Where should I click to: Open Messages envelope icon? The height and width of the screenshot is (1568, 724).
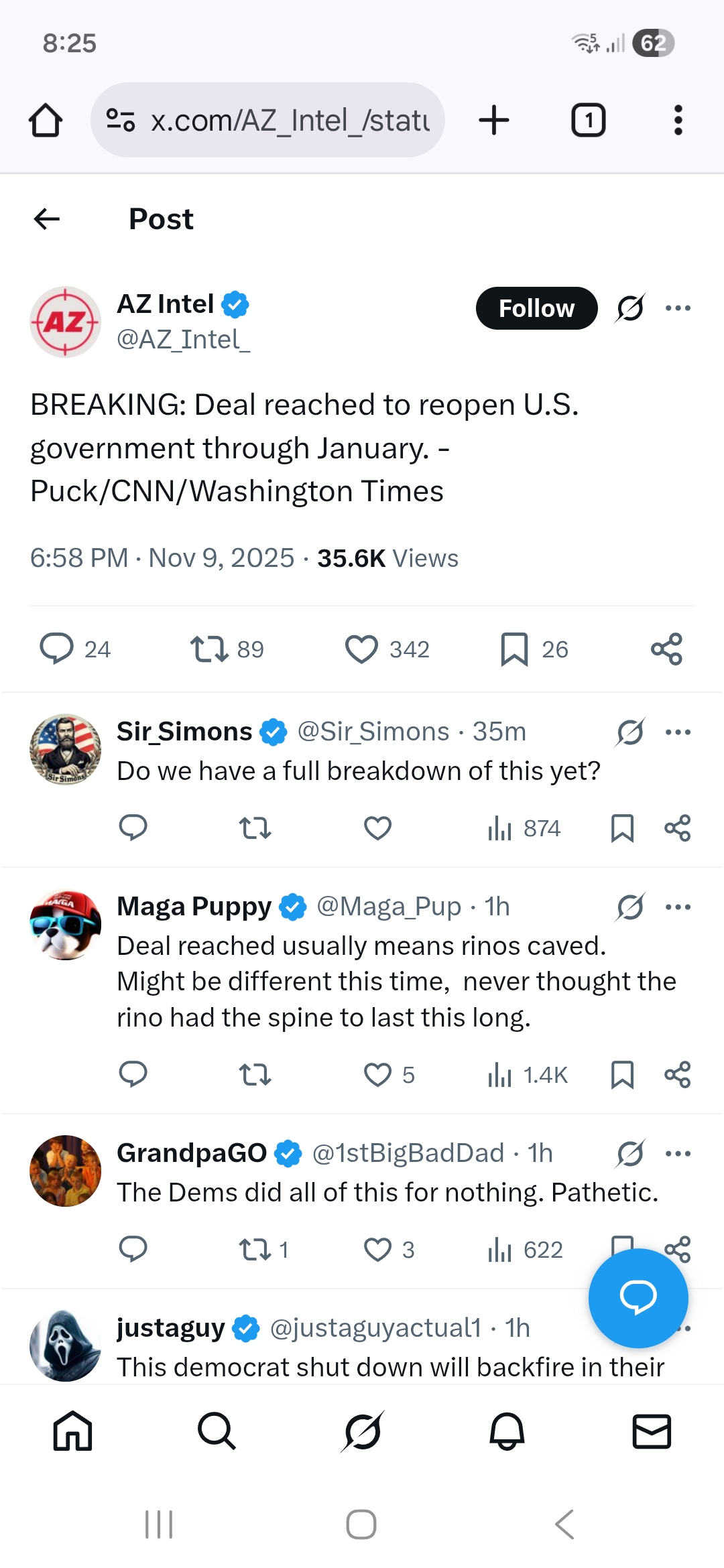(652, 1431)
